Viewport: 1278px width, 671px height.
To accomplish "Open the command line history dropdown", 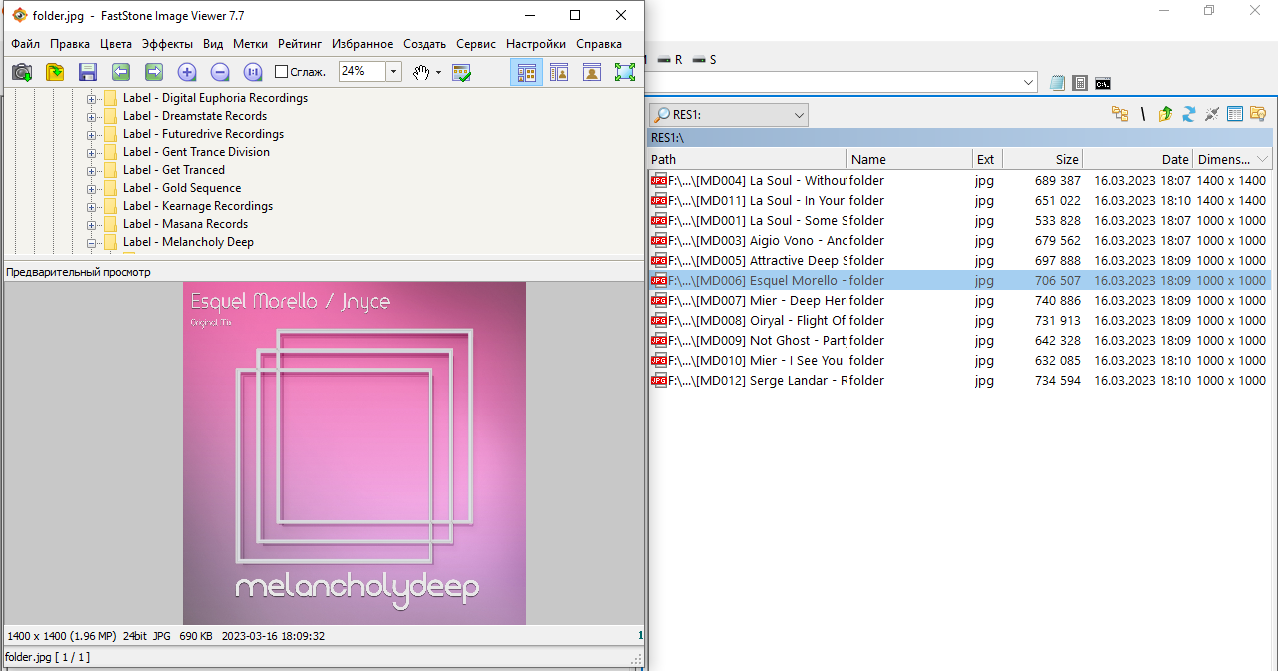I will (x=1029, y=82).
